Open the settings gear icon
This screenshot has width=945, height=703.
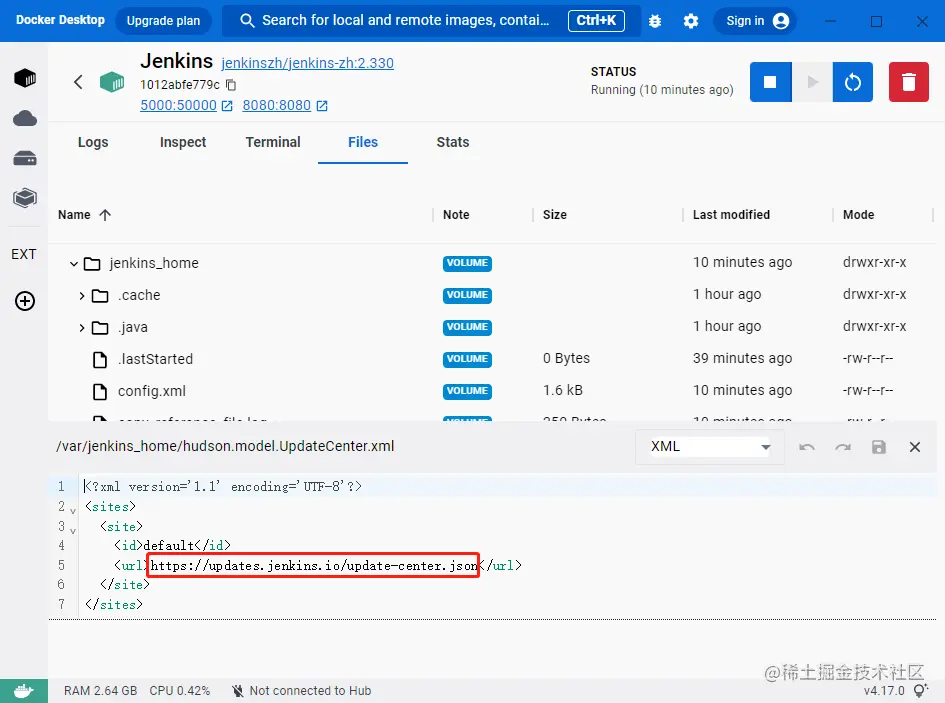click(691, 21)
